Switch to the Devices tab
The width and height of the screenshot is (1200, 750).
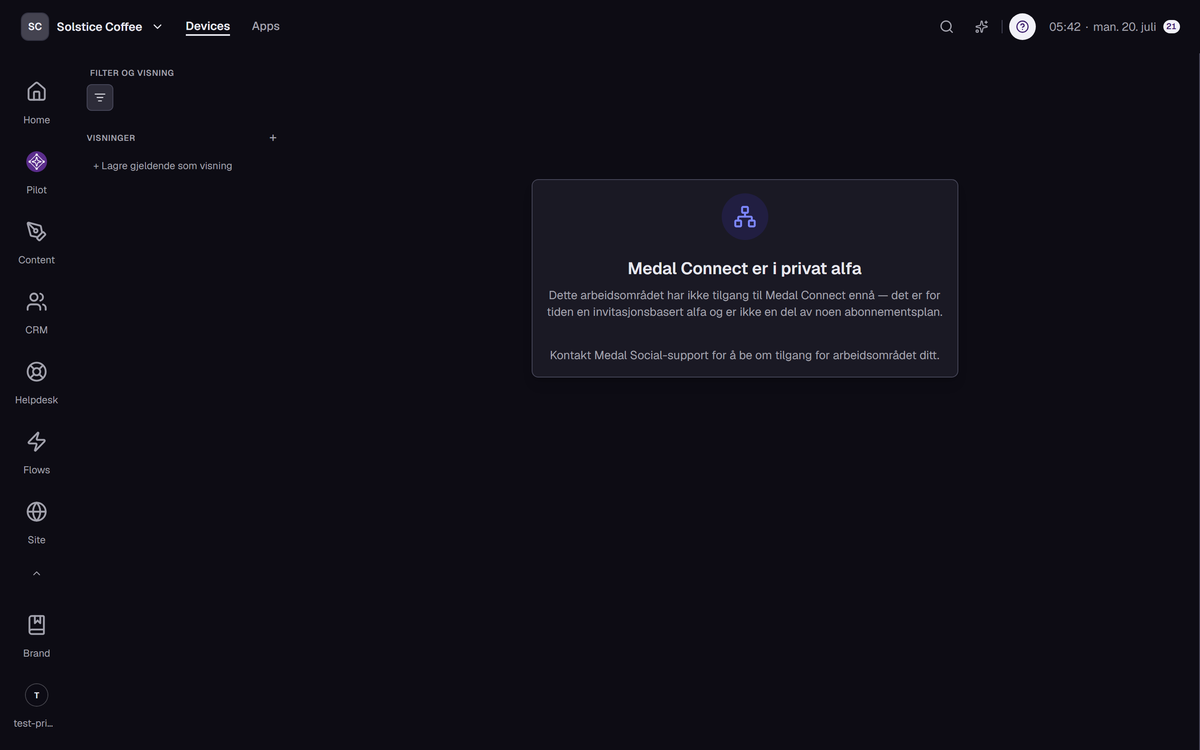point(208,26)
